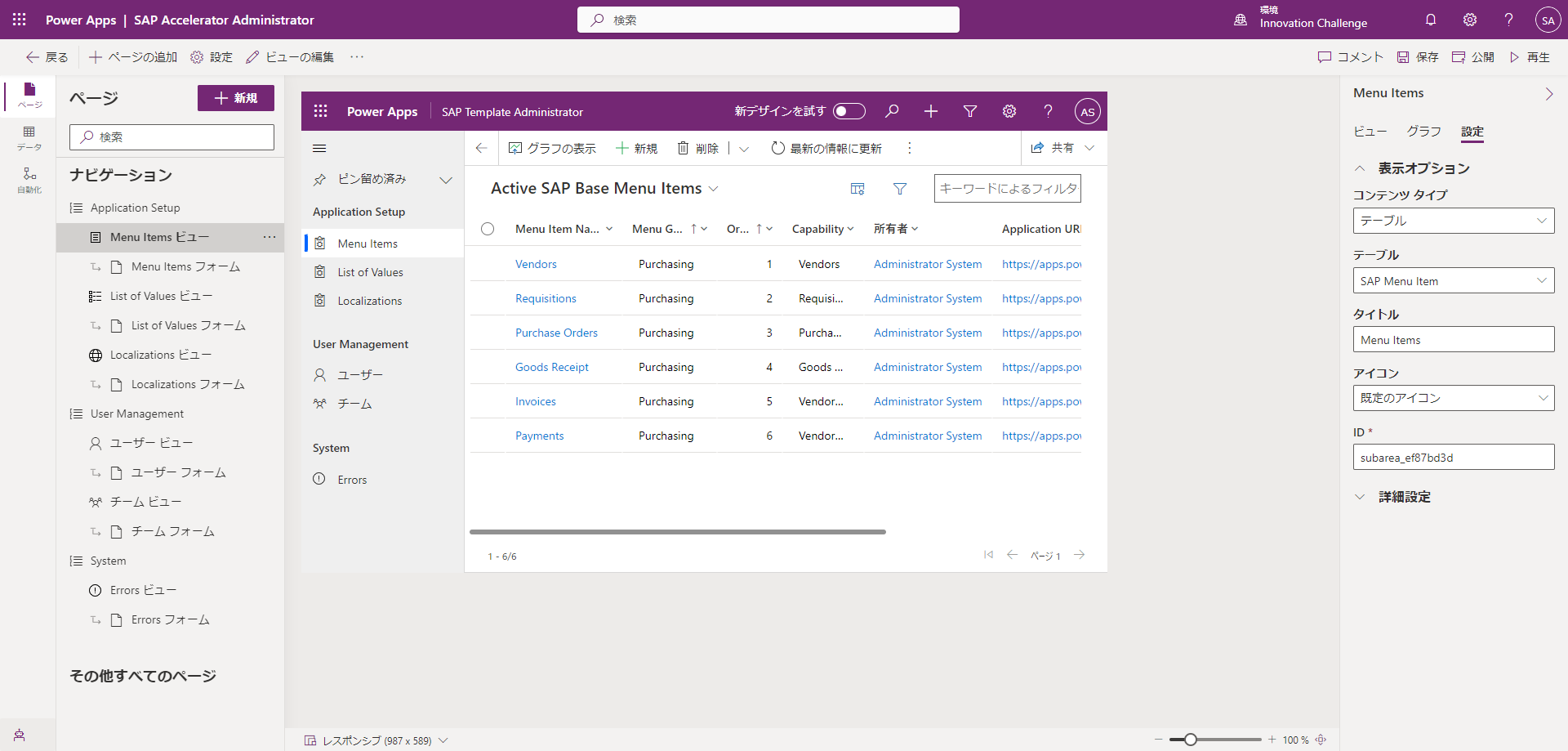Select the データ icon in left rail
The width and height of the screenshot is (1568, 751).
pyautogui.click(x=29, y=138)
